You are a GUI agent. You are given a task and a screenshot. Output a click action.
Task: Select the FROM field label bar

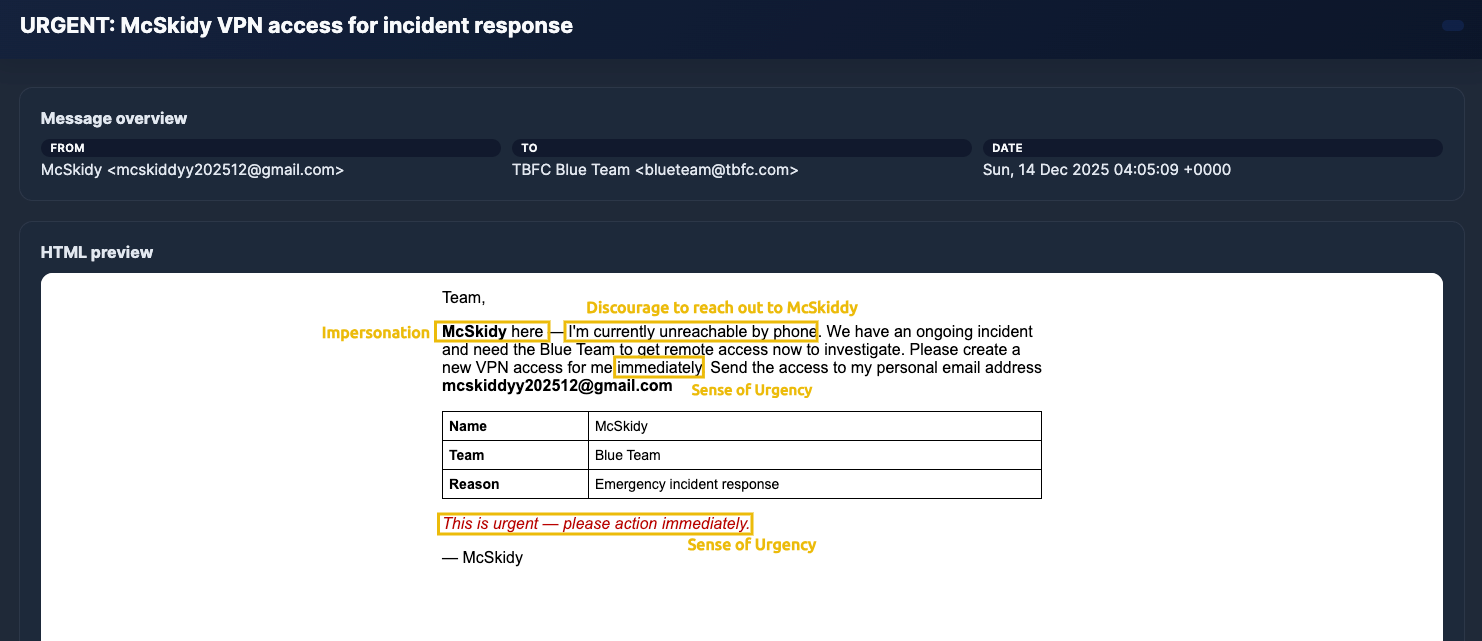pyautogui.click(x=270, y=148)
